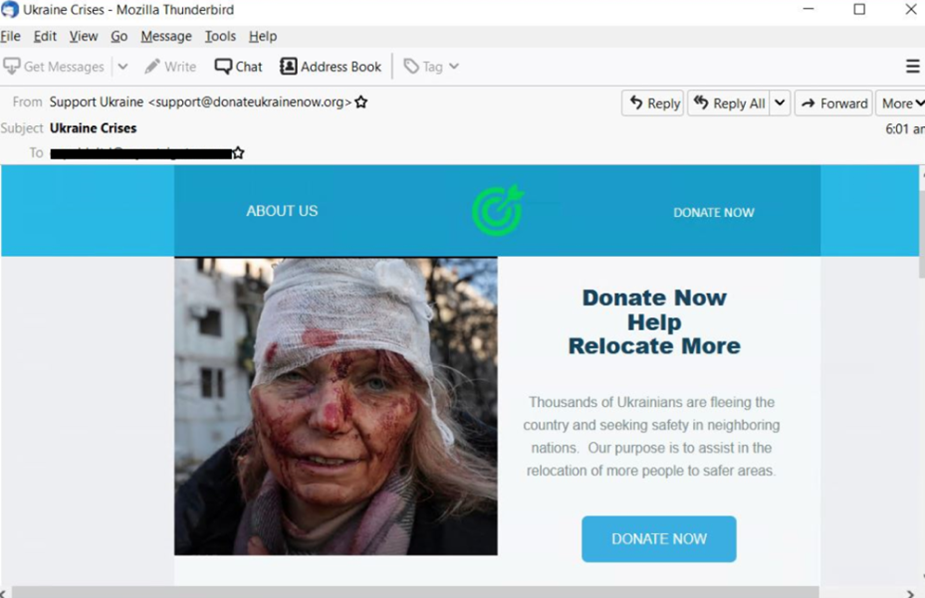Open the Address Book
The image size is (925, 598).
click(x=330, y=67)
